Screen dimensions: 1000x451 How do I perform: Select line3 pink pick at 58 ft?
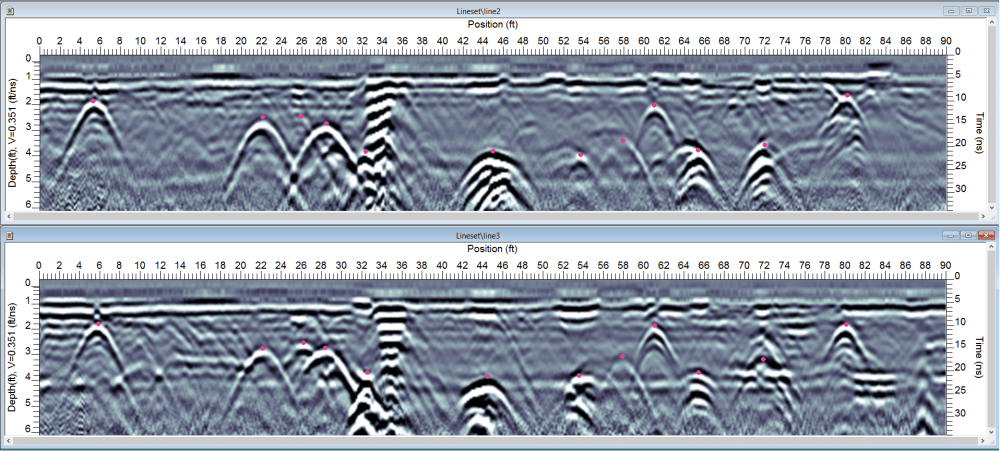(x=622, y=357)
